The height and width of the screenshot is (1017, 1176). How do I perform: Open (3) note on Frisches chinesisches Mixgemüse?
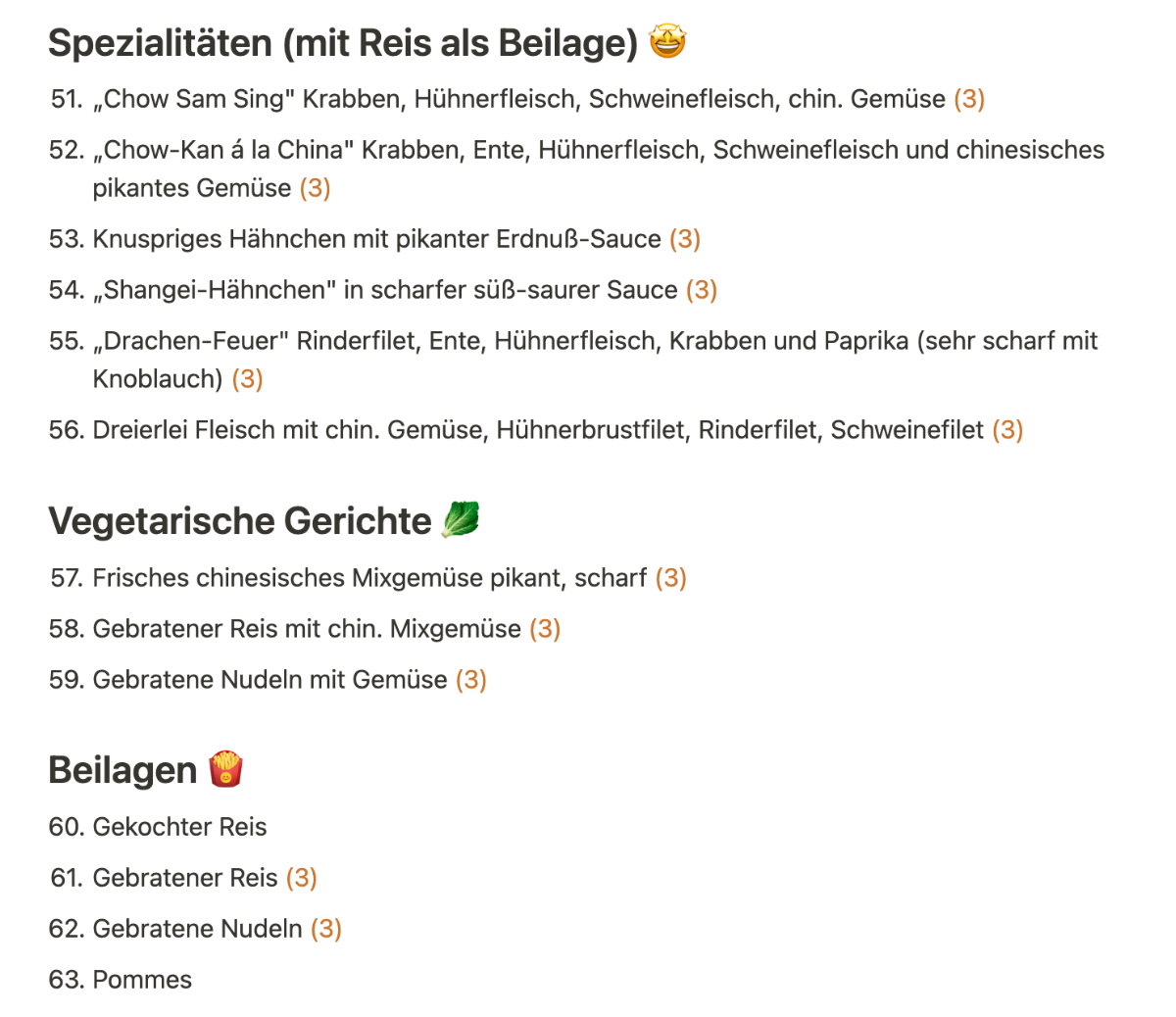point(670,578)
